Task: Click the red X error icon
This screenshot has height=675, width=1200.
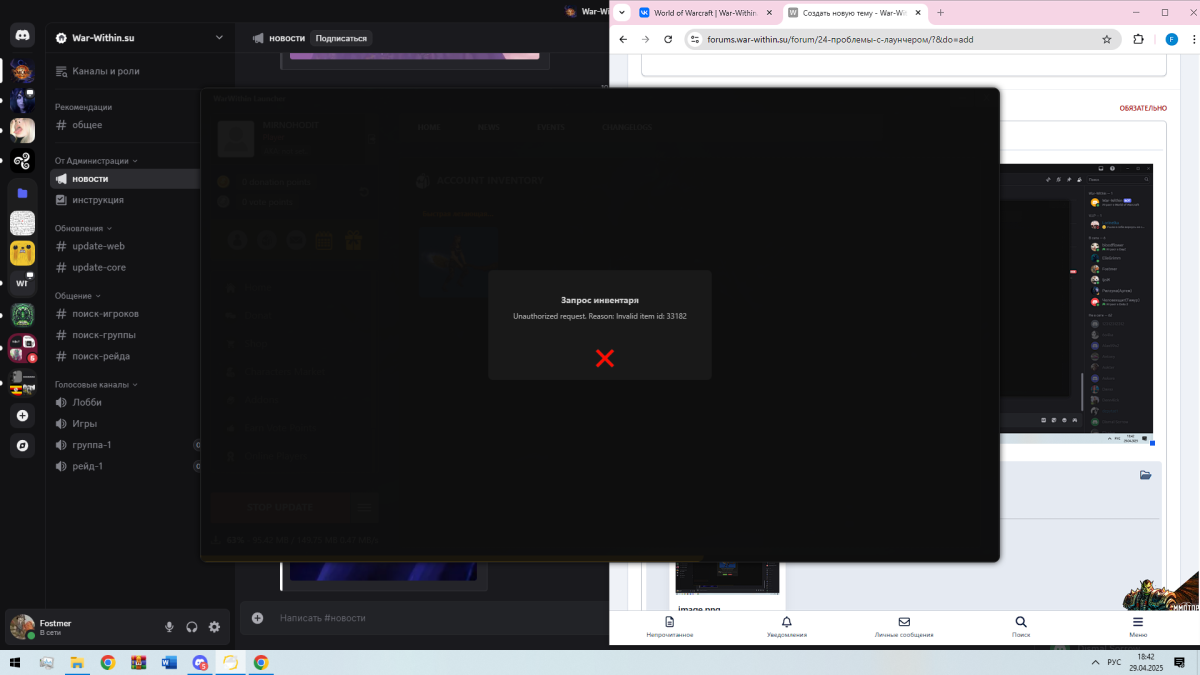Action: [x=605, y=358]
